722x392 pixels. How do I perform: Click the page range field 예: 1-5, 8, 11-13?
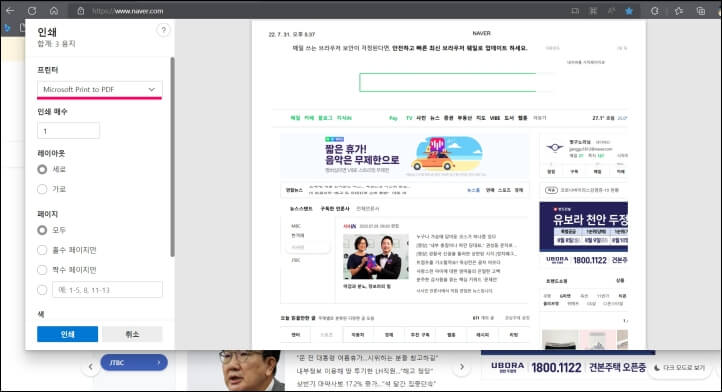(x=107, y=290)
